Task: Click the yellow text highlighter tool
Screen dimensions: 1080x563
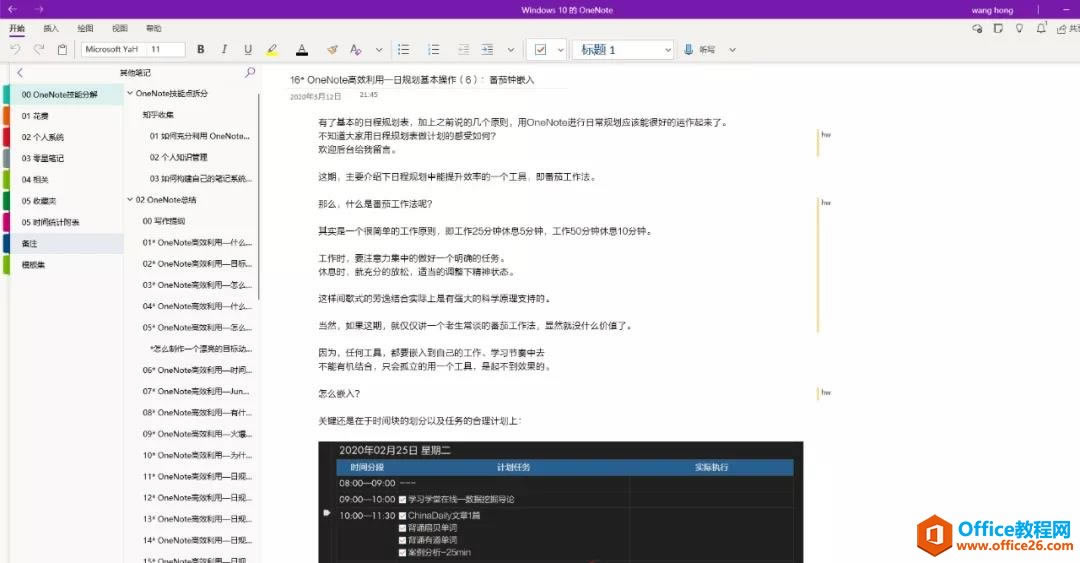Action: point(272,50)
